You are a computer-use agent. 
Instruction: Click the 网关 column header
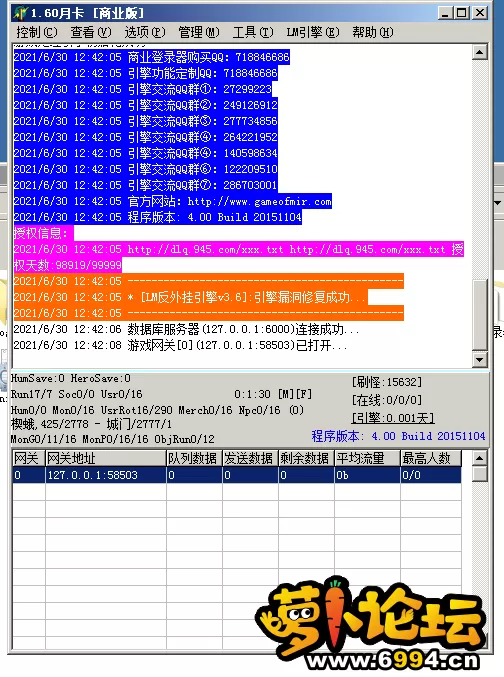pyautogui.click(x=29, y=458)
